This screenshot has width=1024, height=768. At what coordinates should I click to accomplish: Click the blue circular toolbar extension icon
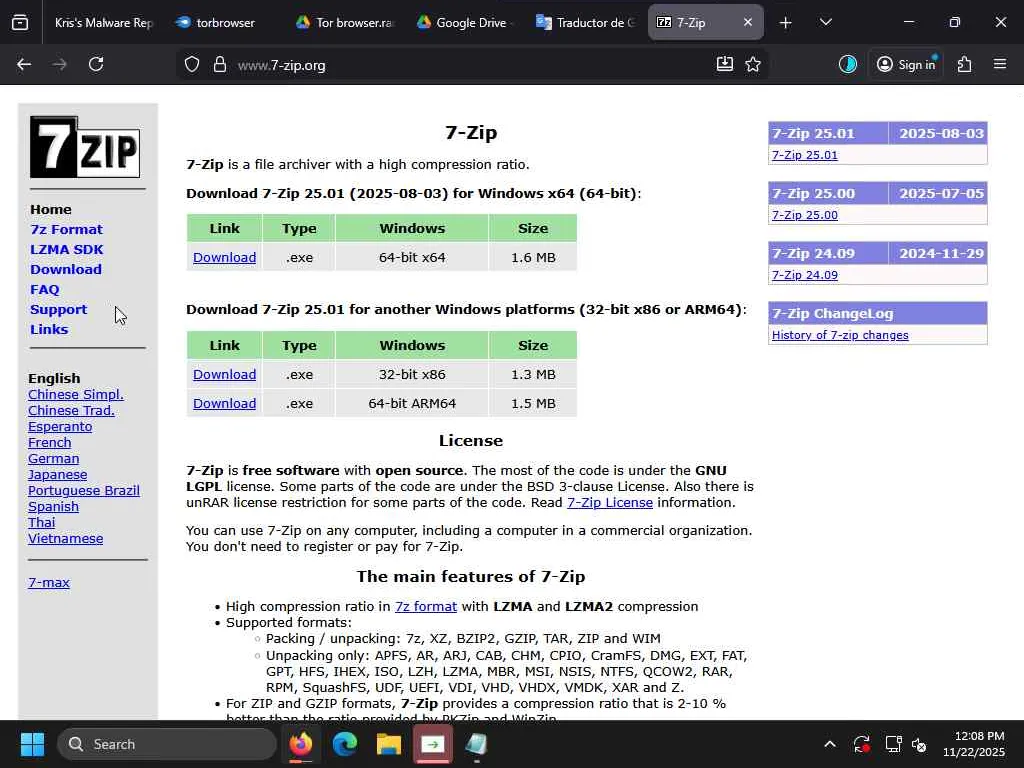(848, 64)
